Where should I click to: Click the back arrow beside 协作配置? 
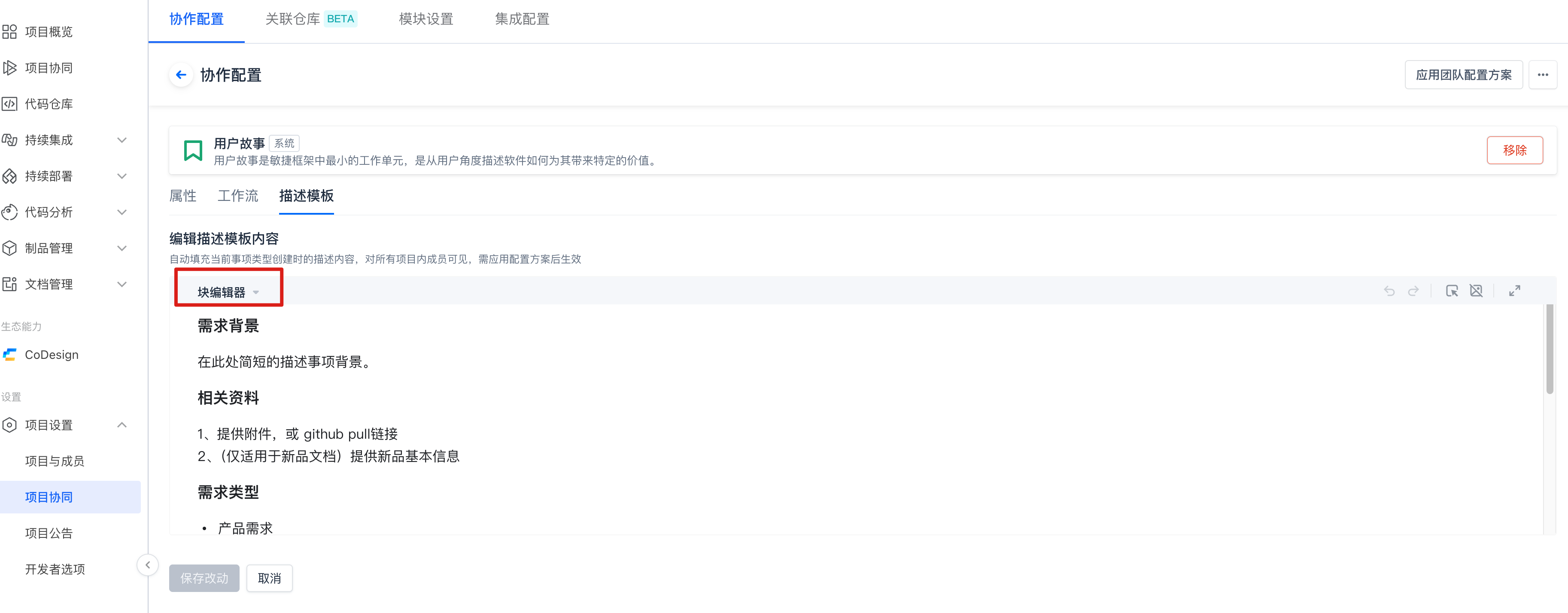181,75
